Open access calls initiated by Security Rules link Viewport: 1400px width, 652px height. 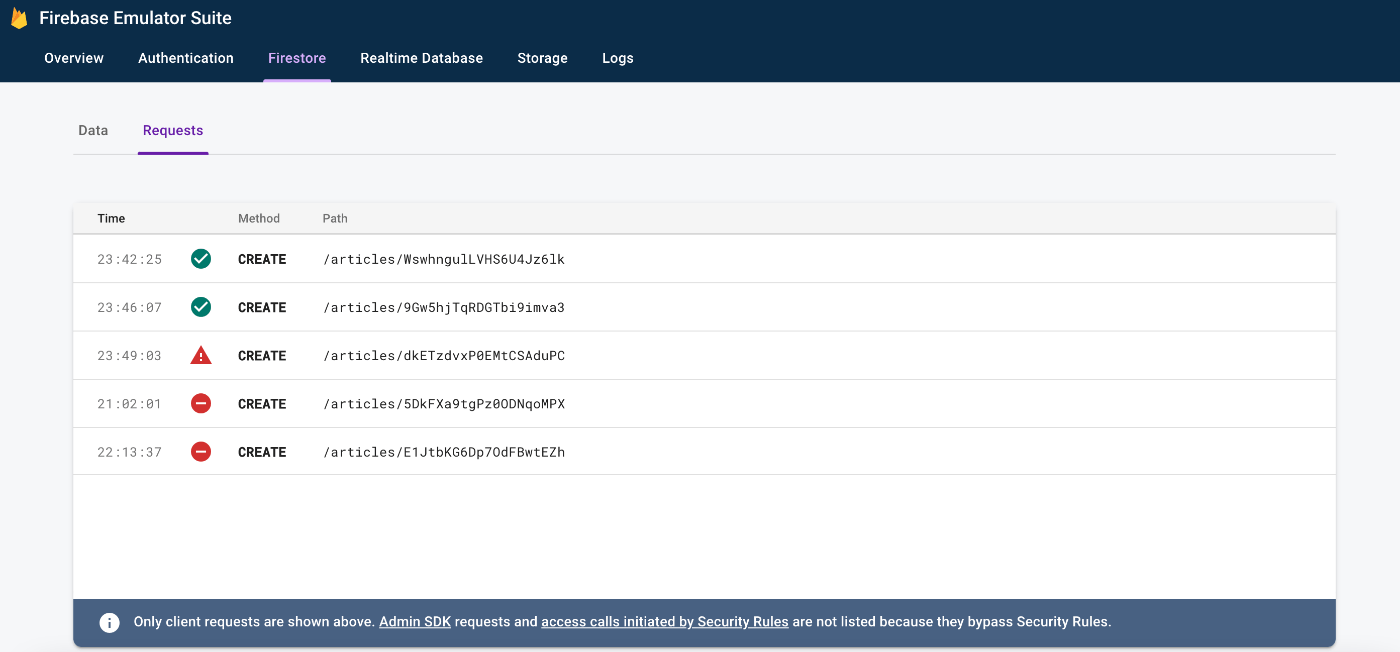tap(665, 622)
